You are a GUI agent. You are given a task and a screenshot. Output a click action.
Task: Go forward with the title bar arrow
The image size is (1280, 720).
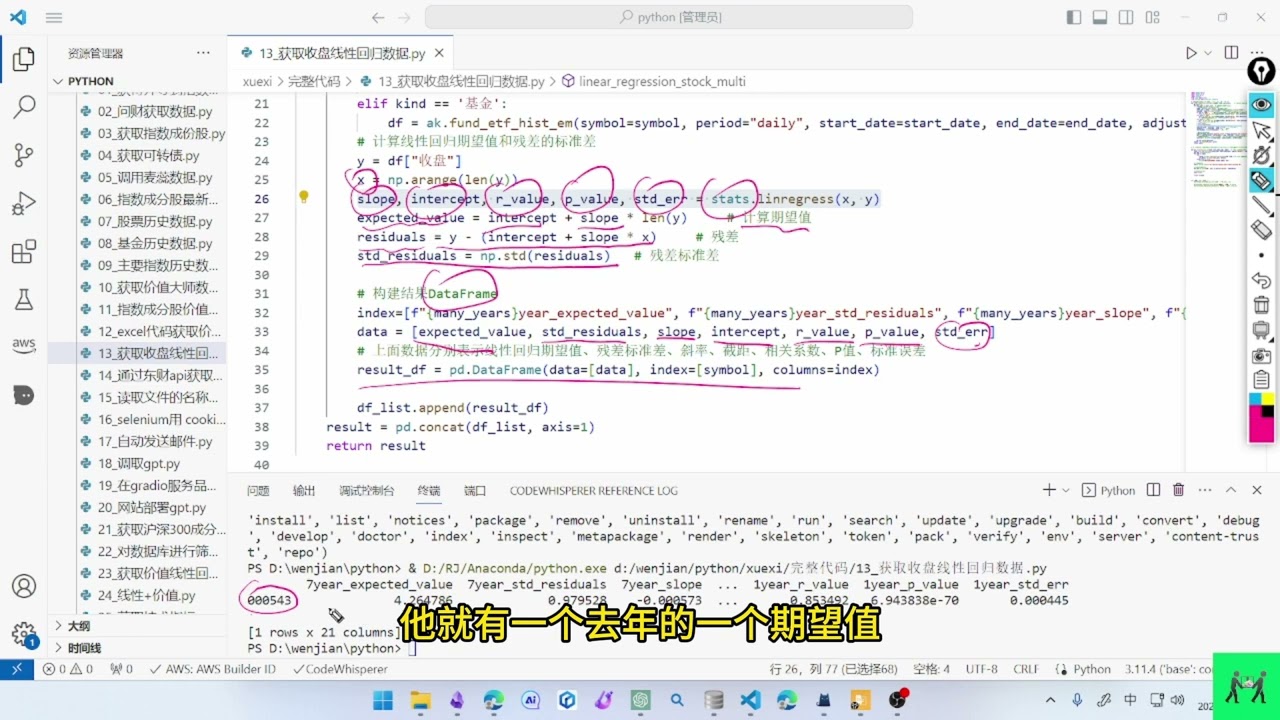coord(406,17)
